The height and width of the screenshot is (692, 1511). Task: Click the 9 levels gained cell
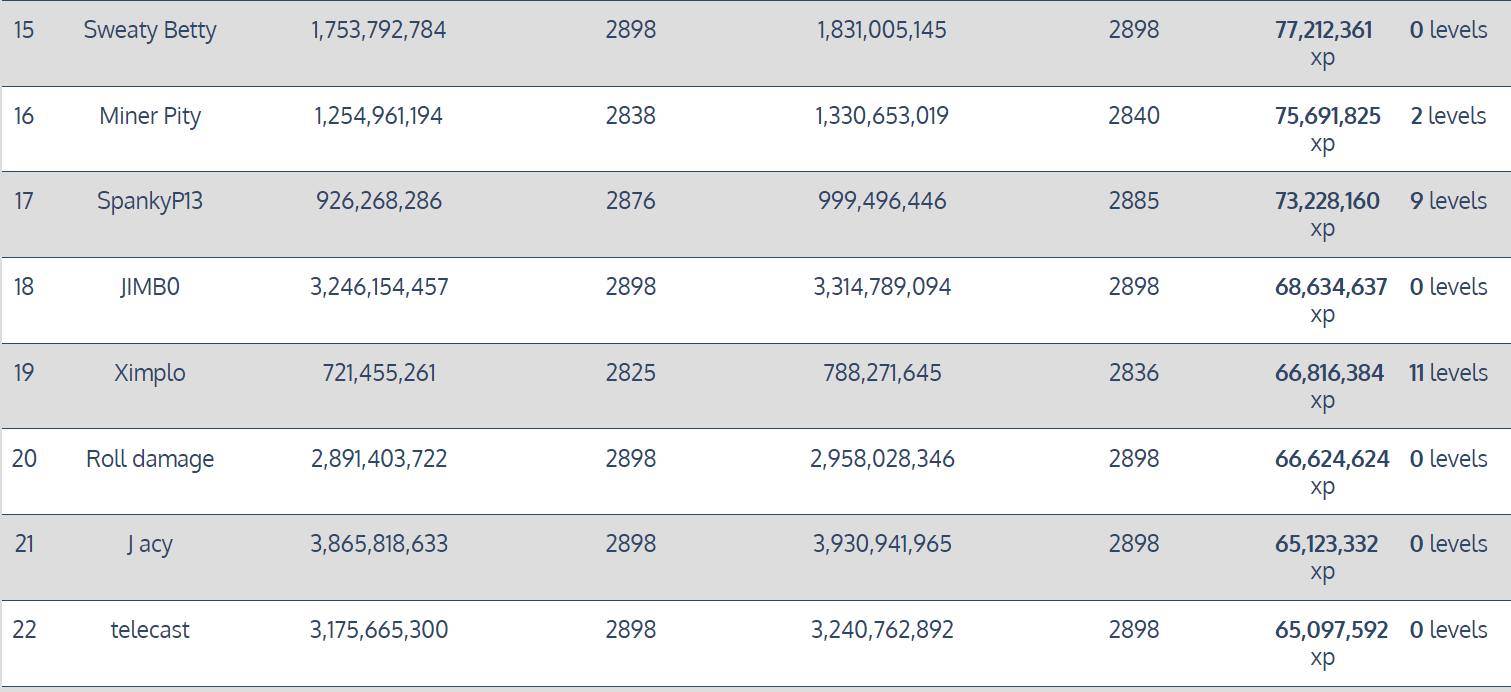1448,201
